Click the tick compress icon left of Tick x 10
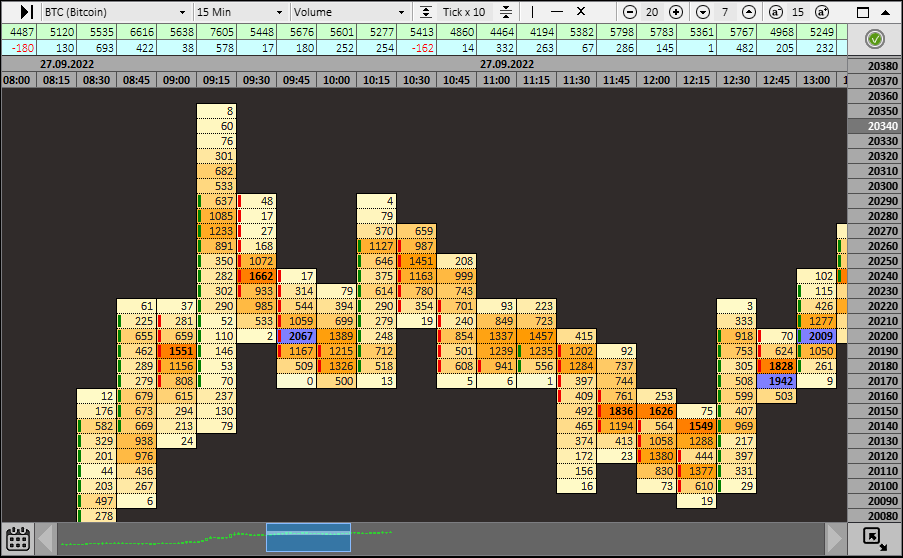 (x=427, y=12)
